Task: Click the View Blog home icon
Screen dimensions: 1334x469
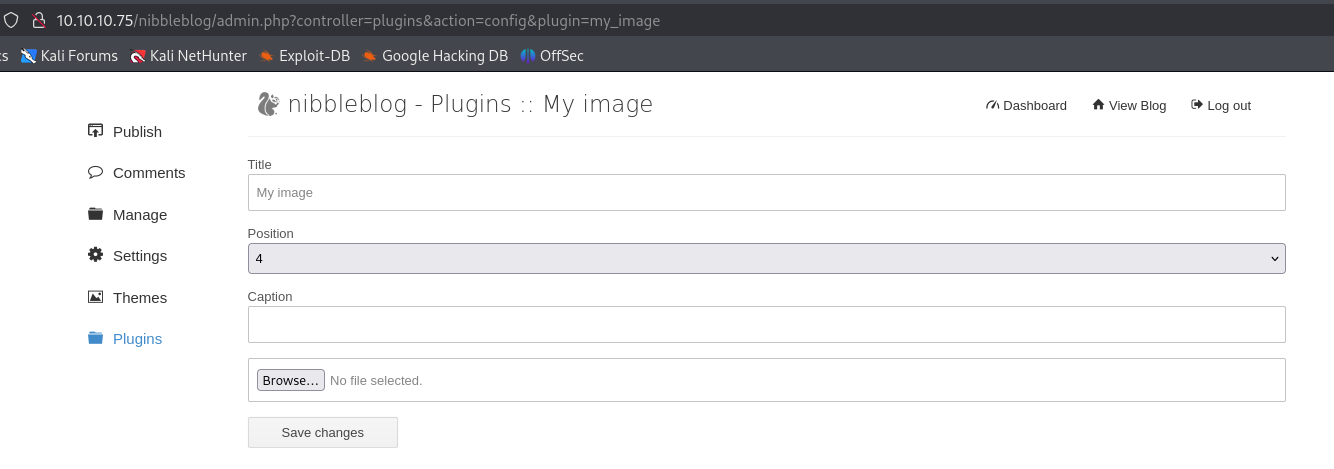Action: click(x=1098, y=105)
